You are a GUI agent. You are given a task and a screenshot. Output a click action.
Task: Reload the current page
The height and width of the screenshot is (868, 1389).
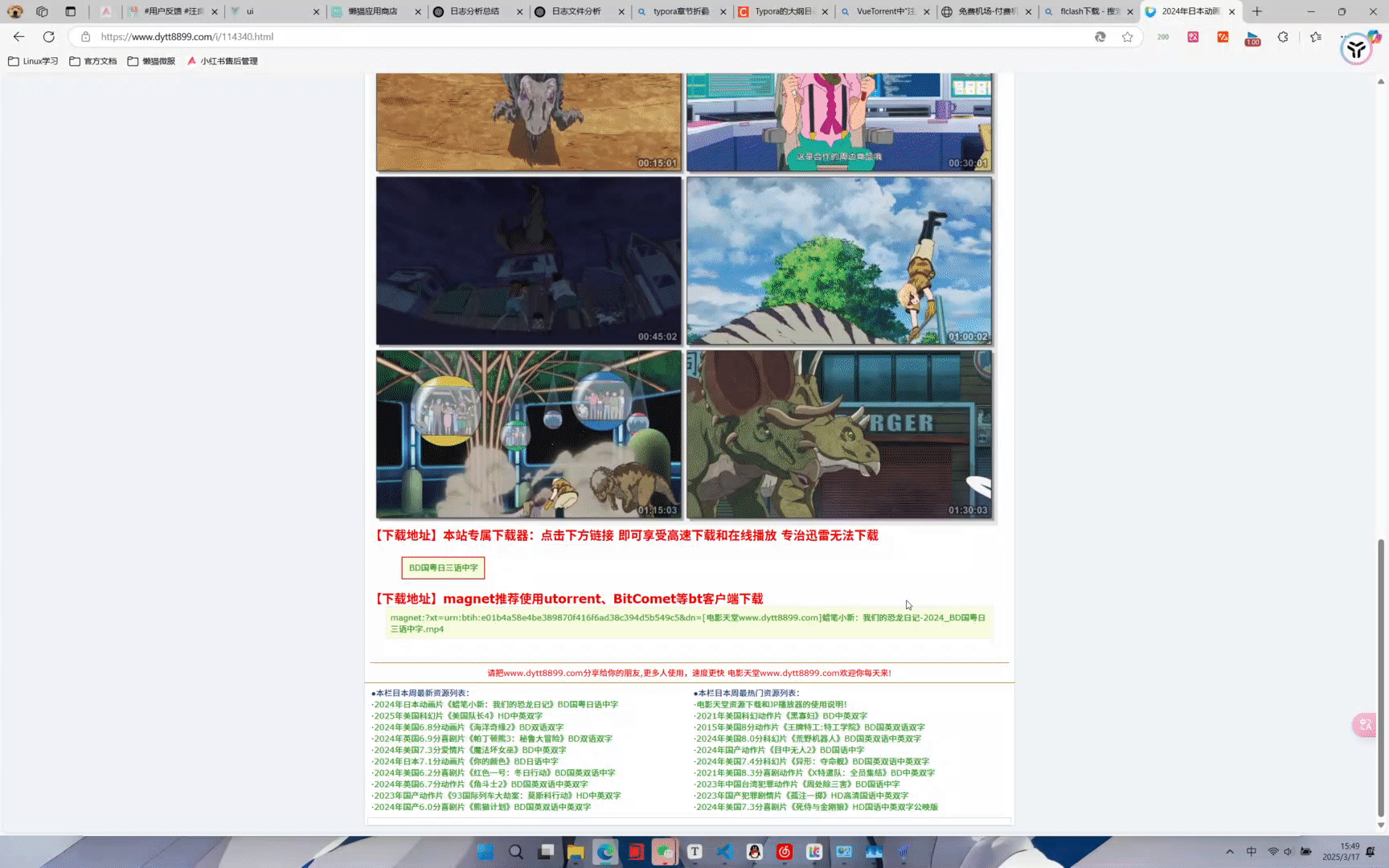click(49, 37)
